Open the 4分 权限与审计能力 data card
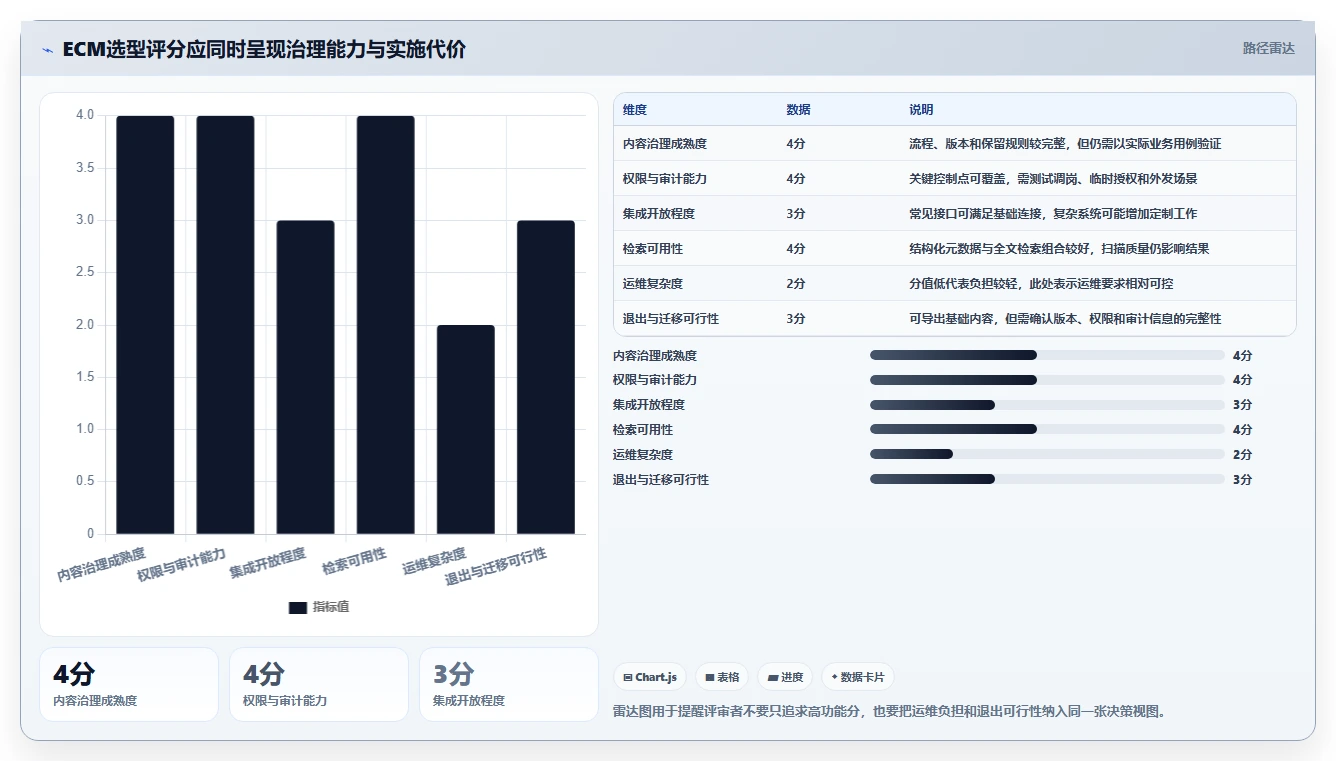Viewport: 1336px width, 761px height. click(319, 685)
